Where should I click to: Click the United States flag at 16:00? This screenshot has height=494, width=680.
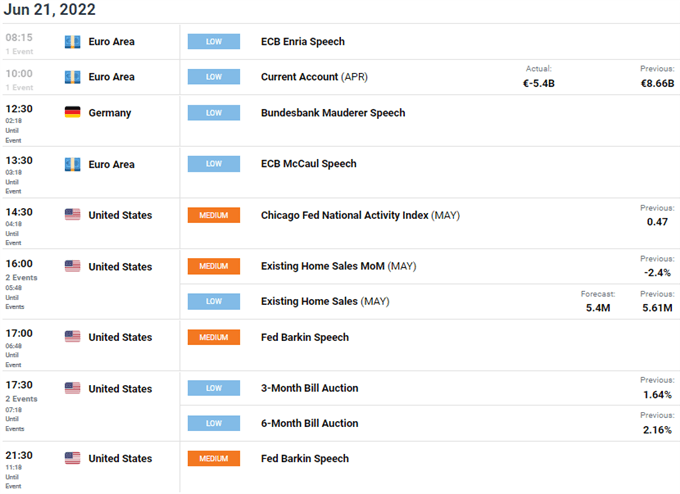coord(72,266)
